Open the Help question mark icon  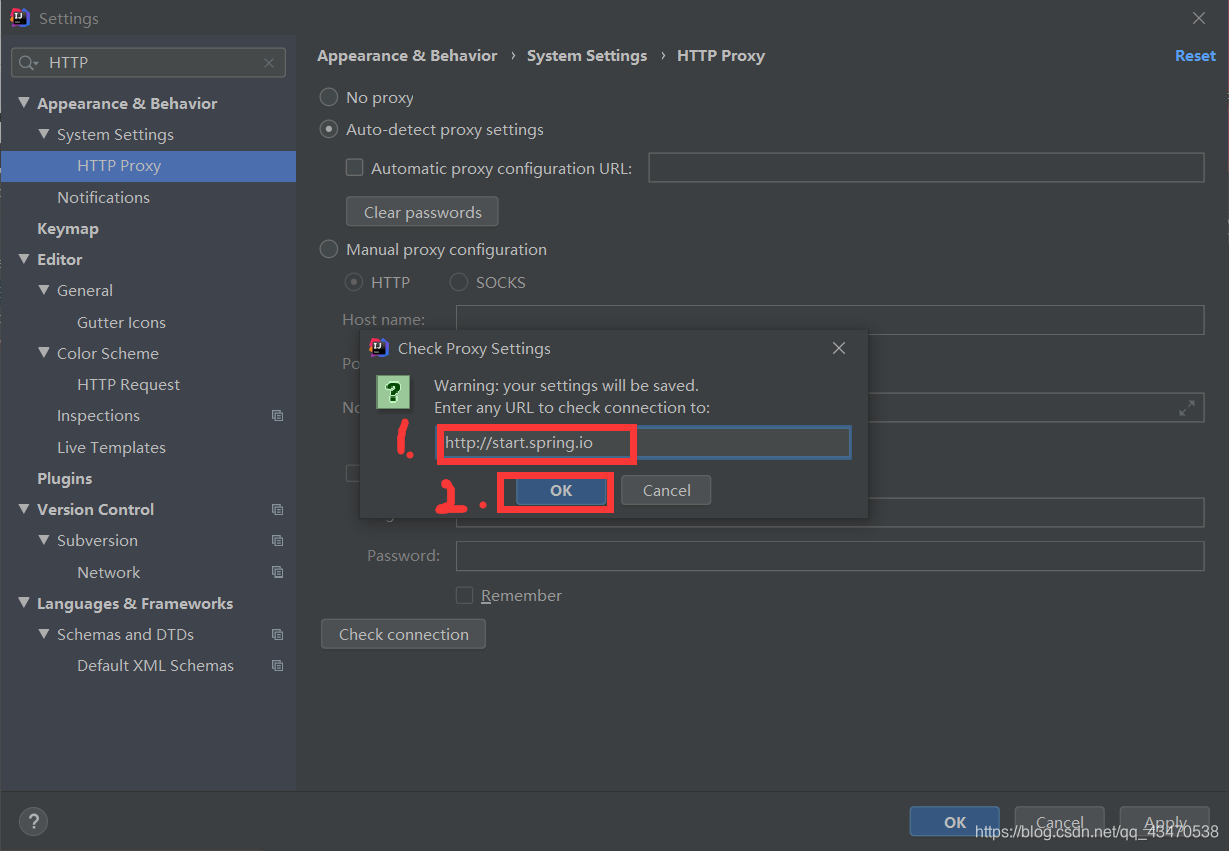[33, 821]
